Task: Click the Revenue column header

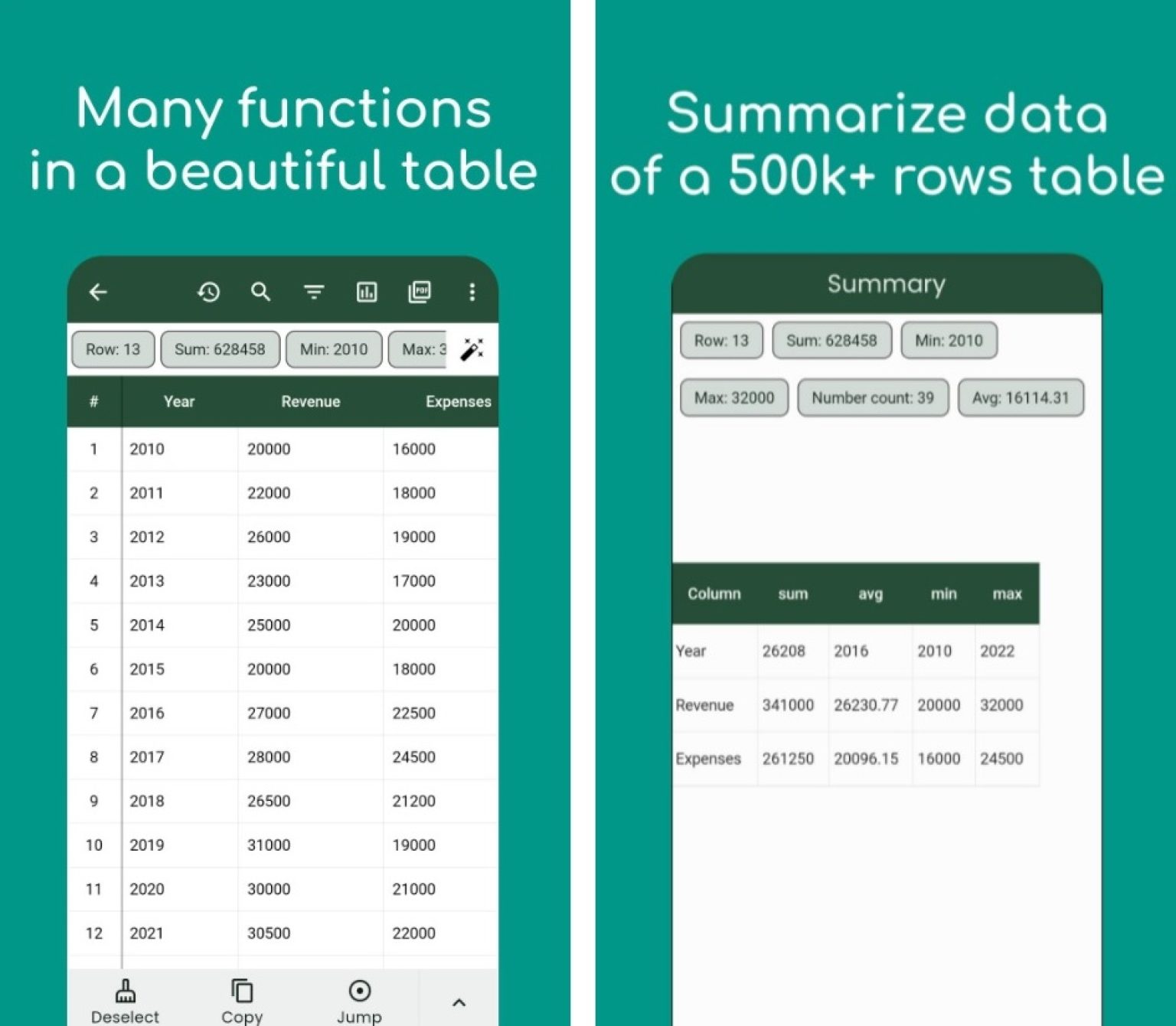Action: pyautogui.click(x=311, y=401)
